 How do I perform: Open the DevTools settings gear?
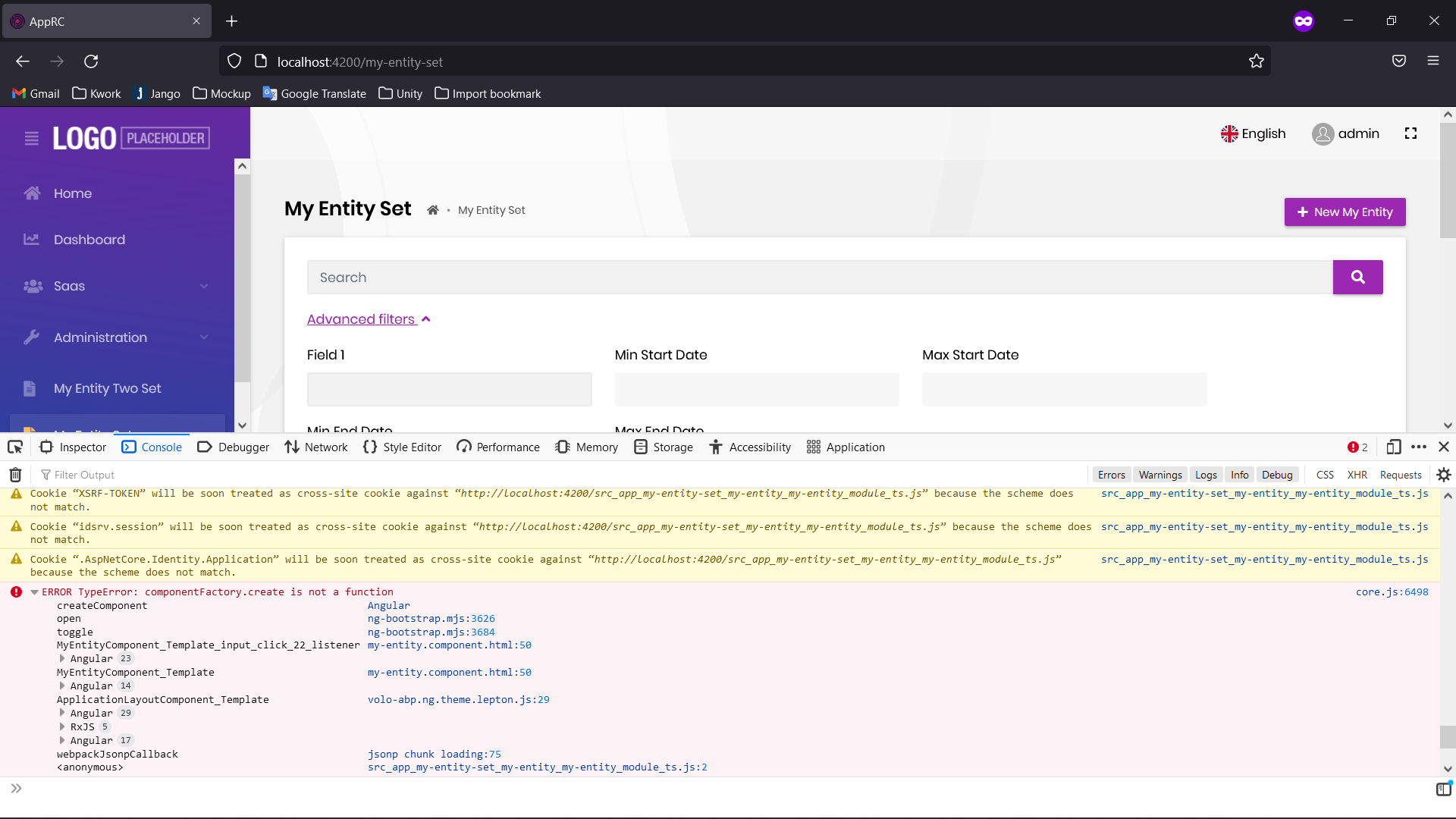click(1444, 474)
